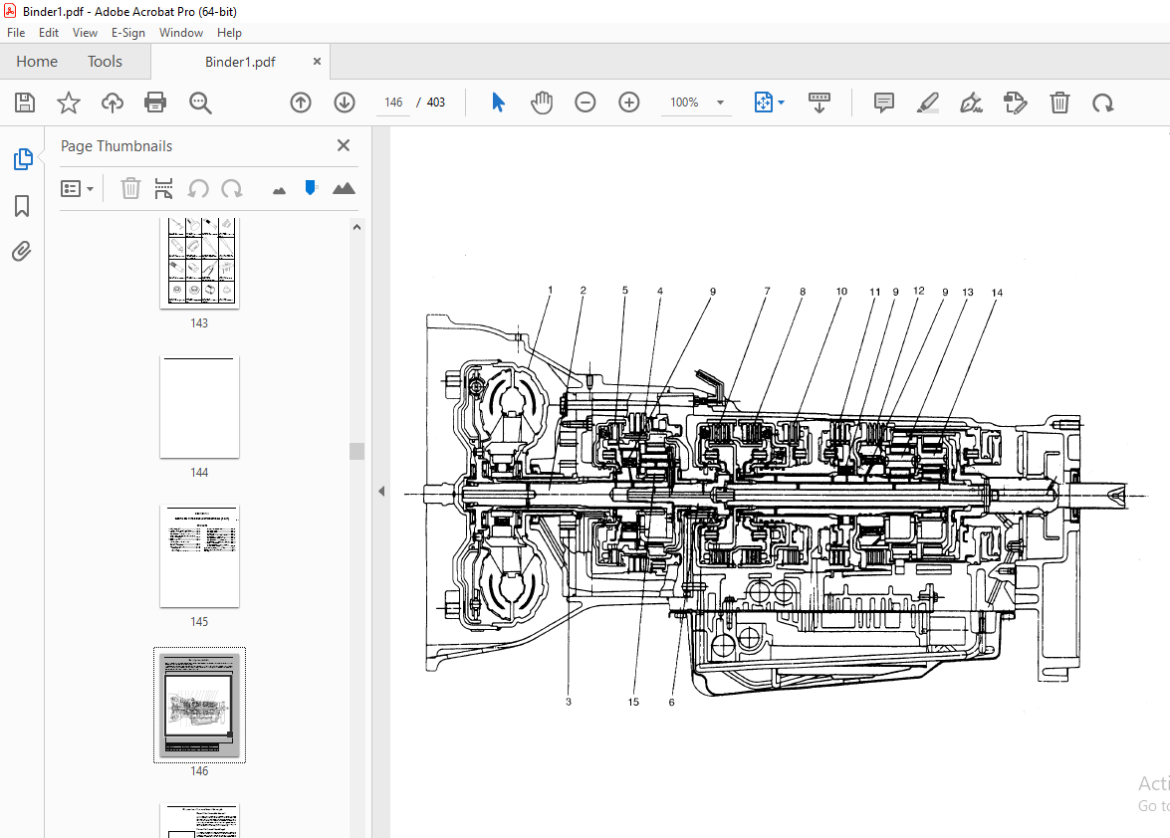The image size is (1170, 838).
Task: Close the Binder1.pdf tab
Action: (317, 61)
